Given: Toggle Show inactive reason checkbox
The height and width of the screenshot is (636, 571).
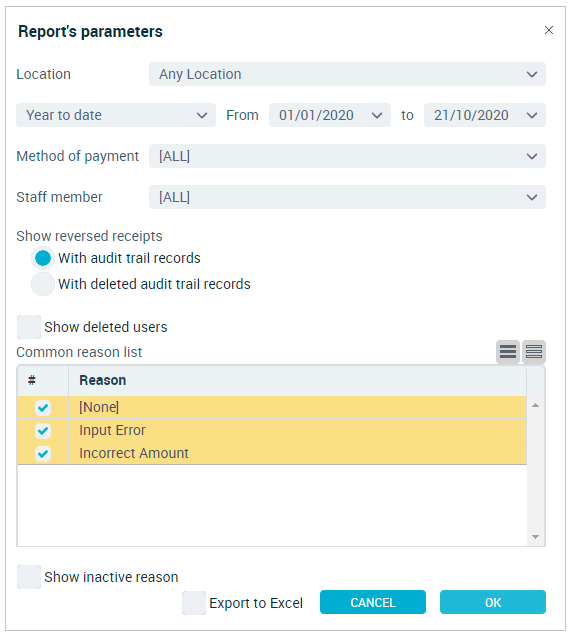Looking at the screenshot, I should click(29, 577).
